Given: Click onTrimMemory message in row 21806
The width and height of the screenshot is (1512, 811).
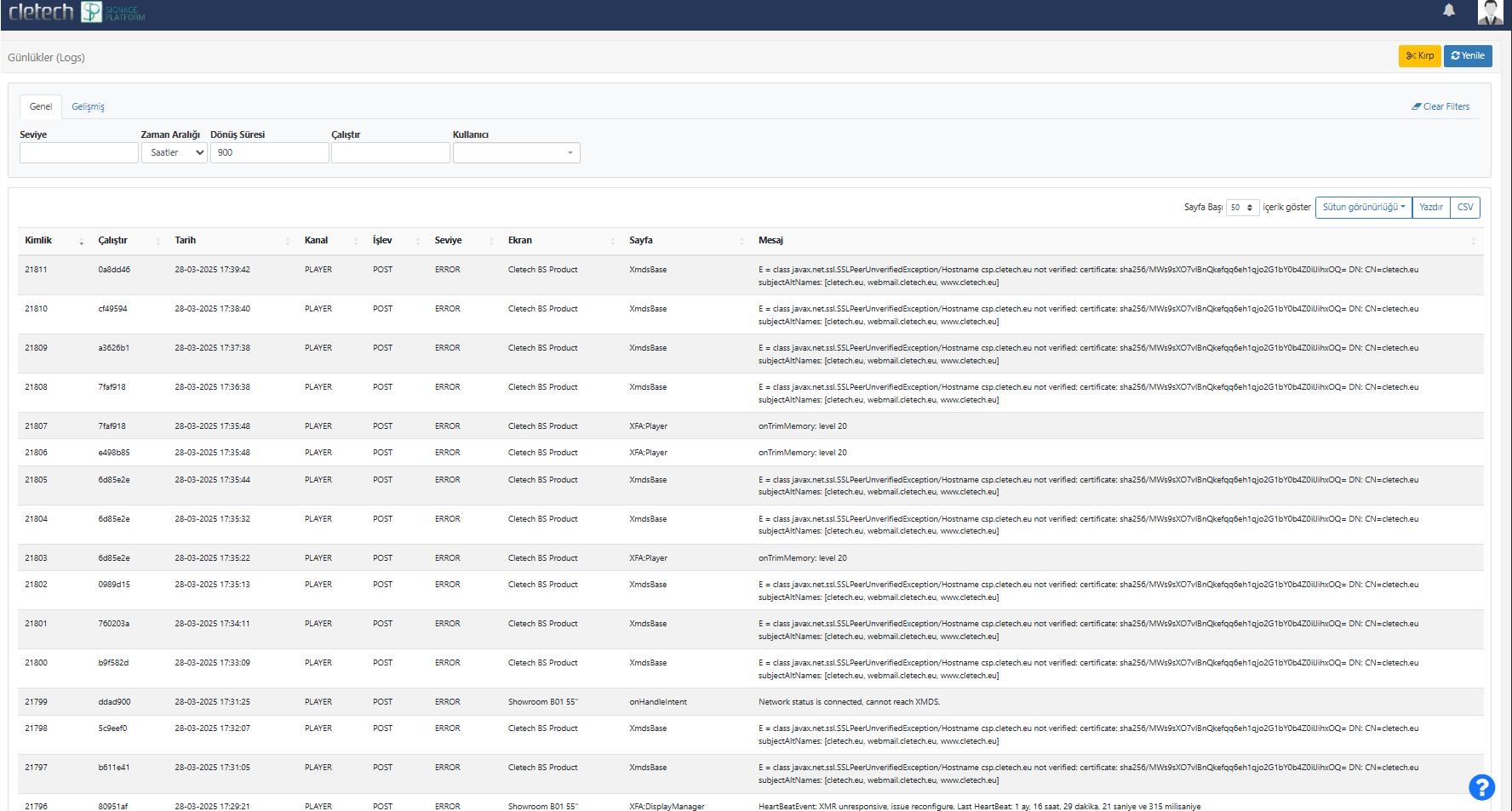Looking at the screenshot, I should click(x=802, y=453).
